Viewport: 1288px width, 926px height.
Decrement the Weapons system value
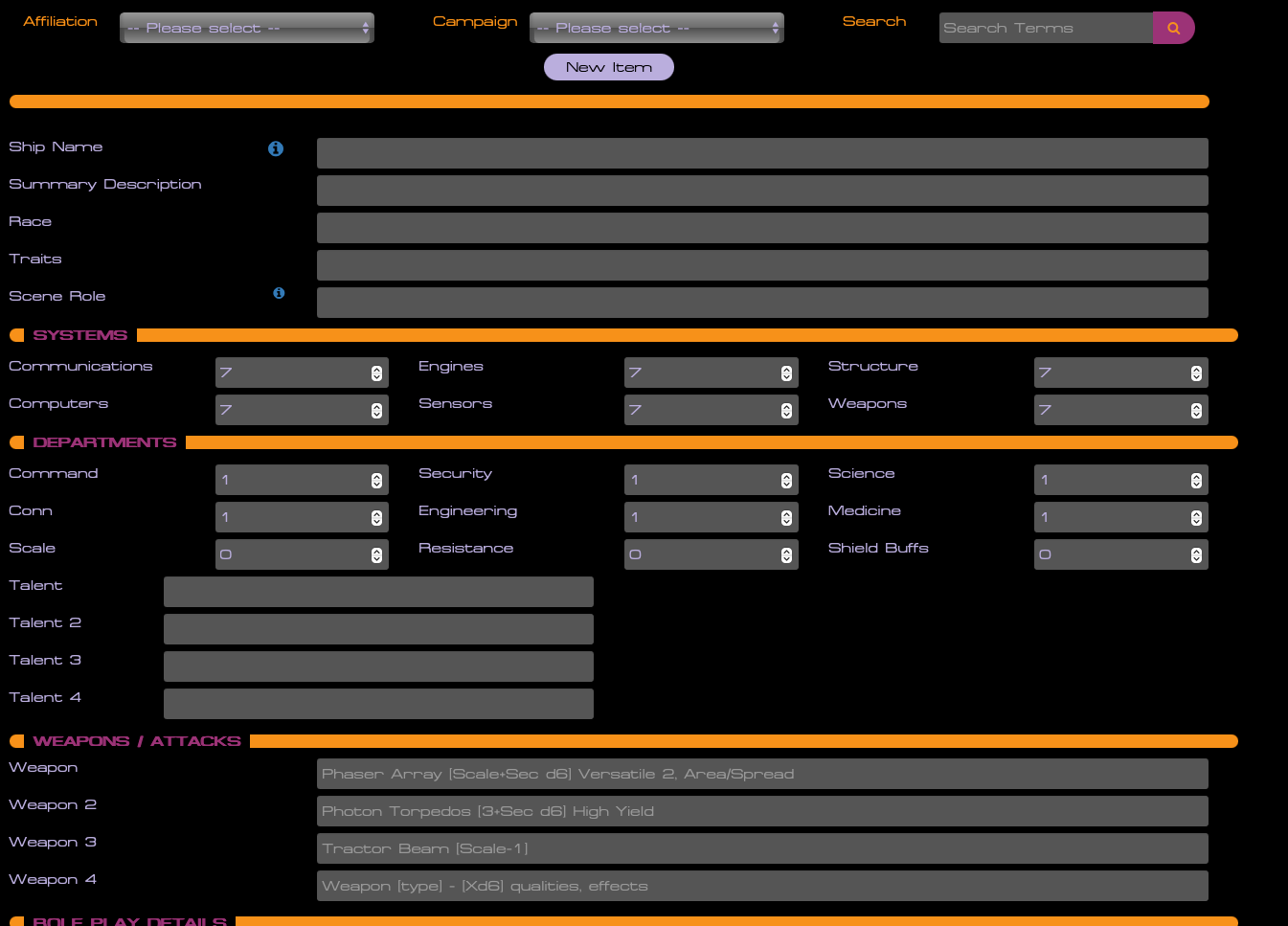pos(1196,414)
